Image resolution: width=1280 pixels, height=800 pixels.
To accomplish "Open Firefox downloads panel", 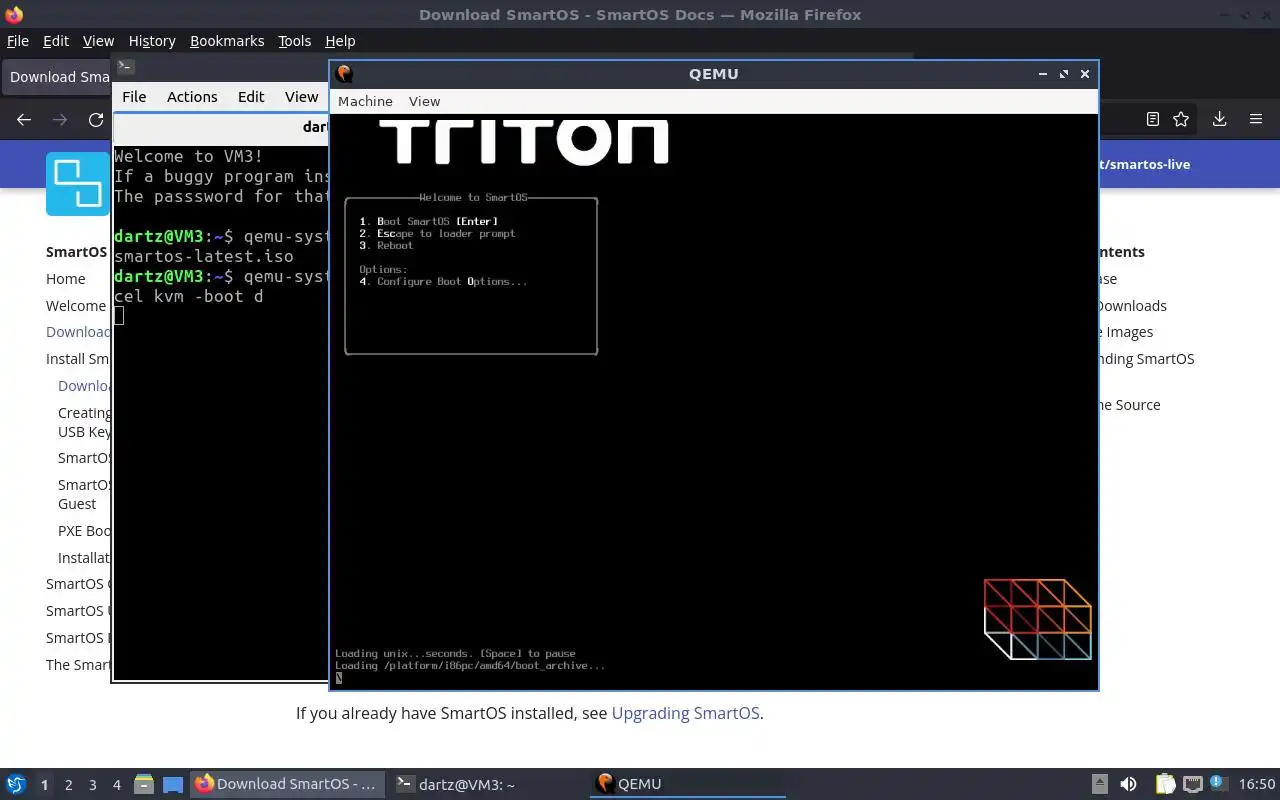I will (x=1219, y=119).
